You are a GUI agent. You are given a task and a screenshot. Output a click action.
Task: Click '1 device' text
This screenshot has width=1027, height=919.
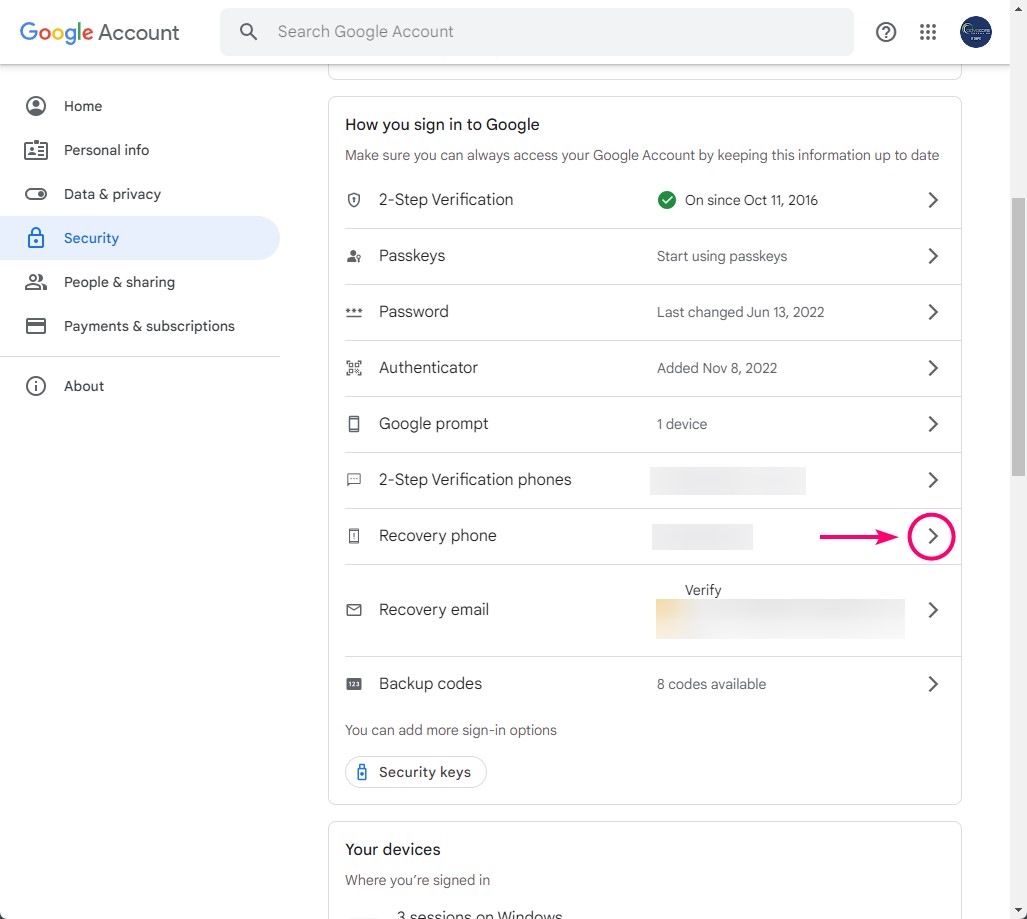(682, 424)
